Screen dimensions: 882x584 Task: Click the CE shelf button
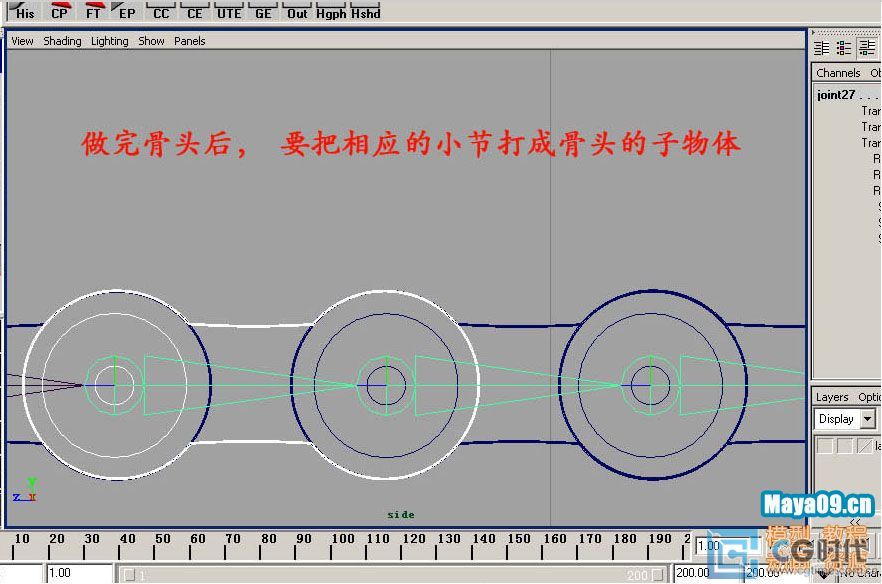click(195, 11)
